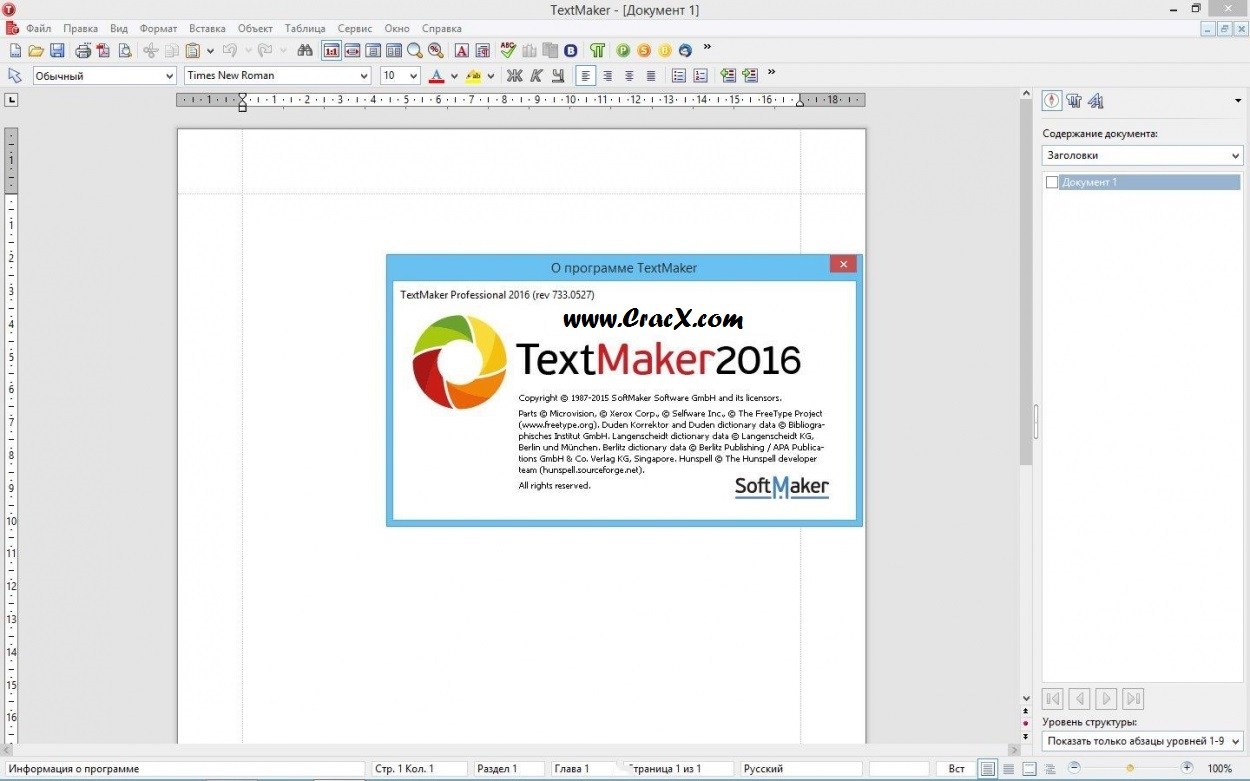Image resolution: width=1250 pixels, height=781 pixels.
Task: Open the Правка menu
Action: click(x=80, y=28)
